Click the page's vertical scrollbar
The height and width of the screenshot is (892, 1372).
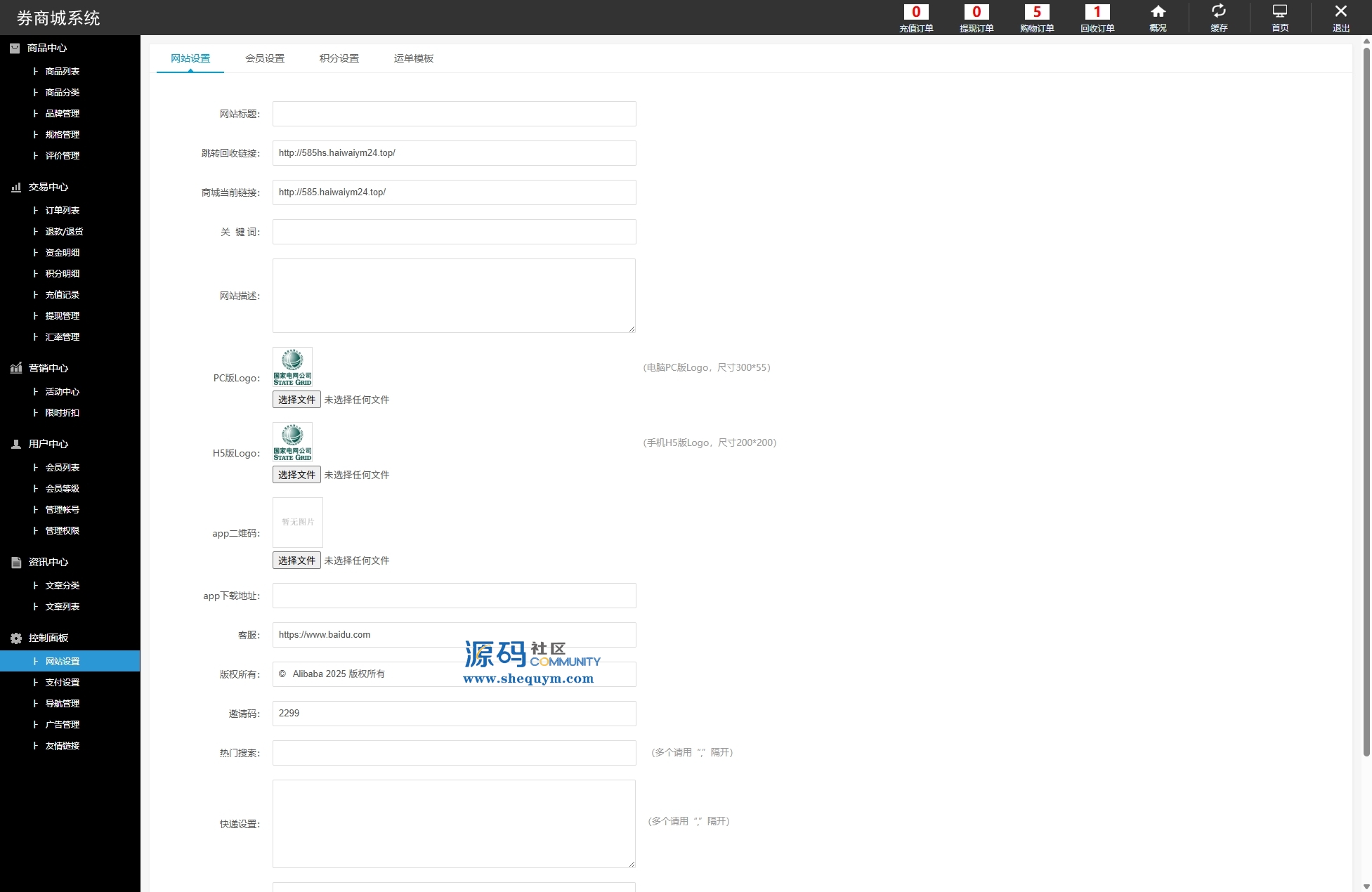1366,400
